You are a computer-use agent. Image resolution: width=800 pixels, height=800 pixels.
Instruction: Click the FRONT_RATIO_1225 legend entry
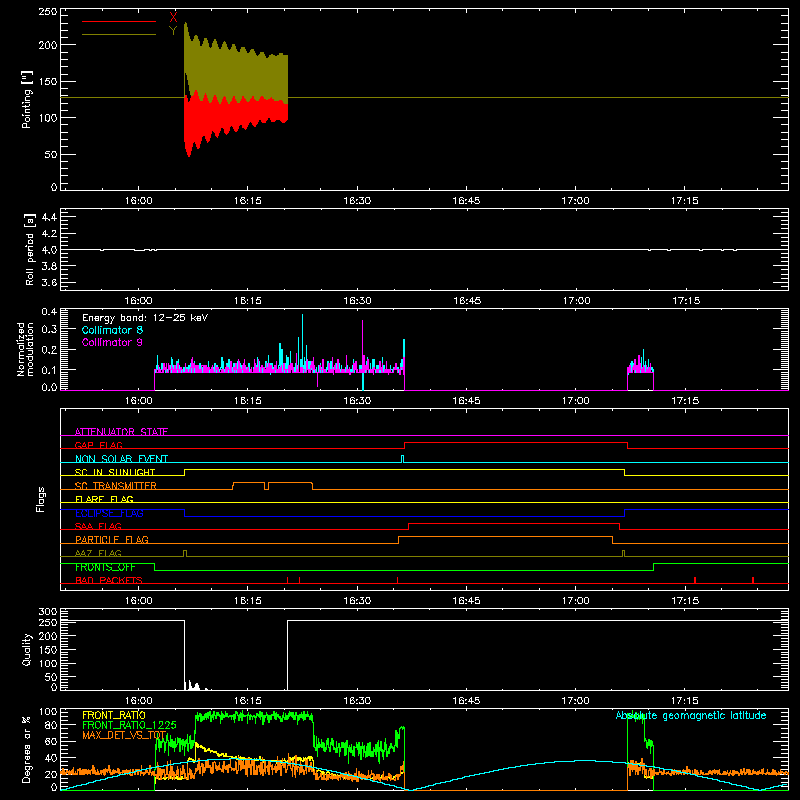tap(129, 725)
